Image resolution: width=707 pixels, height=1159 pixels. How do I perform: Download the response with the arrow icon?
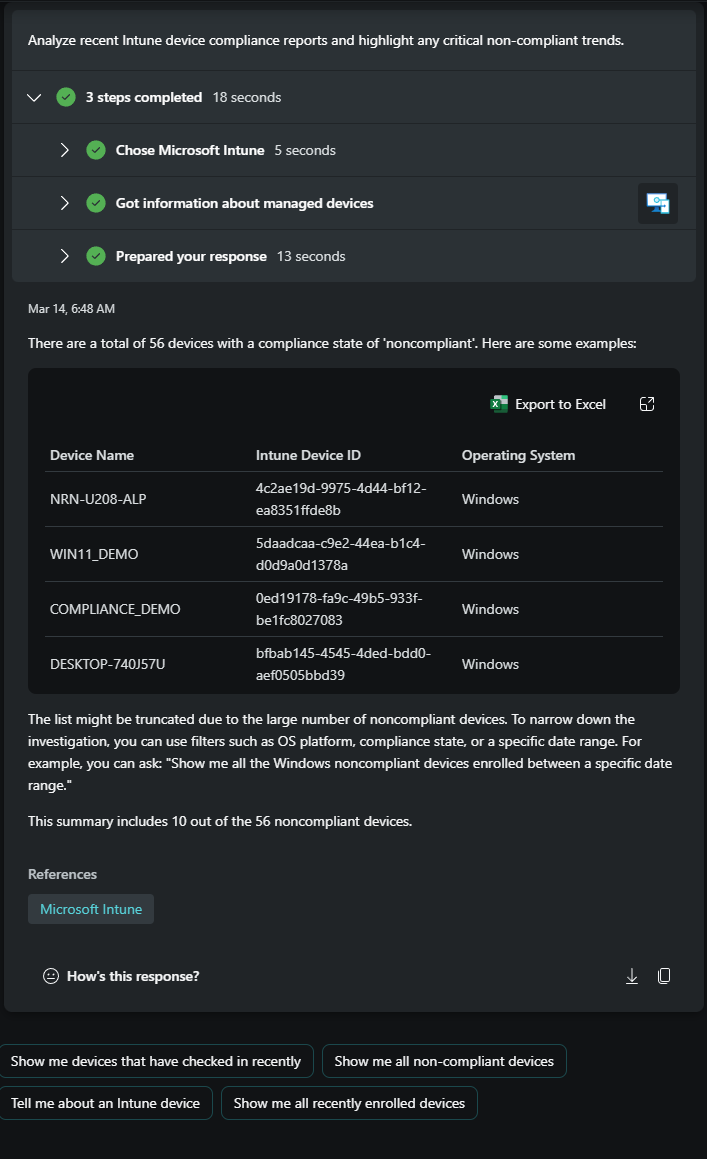(x=632, y=976)
